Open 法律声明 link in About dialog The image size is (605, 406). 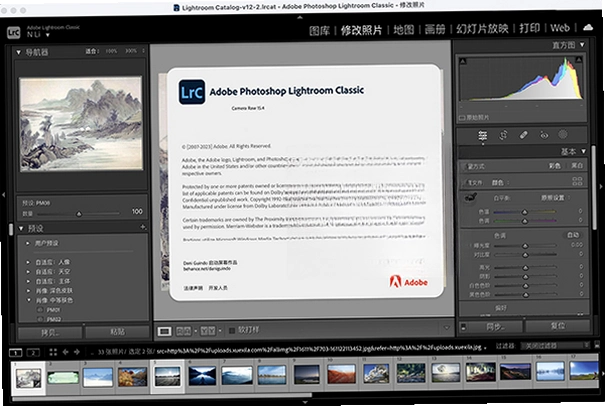coord(193,288)
